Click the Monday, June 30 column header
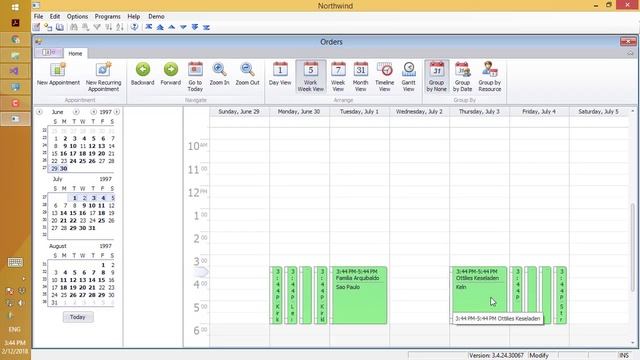The image size is (640, 360). click(x=299, y=112)
